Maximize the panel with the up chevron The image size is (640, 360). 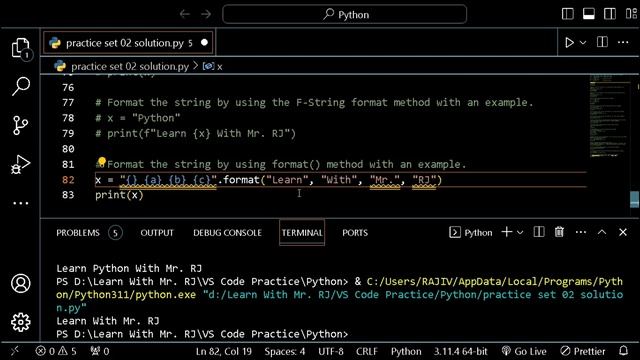[602, 232]
